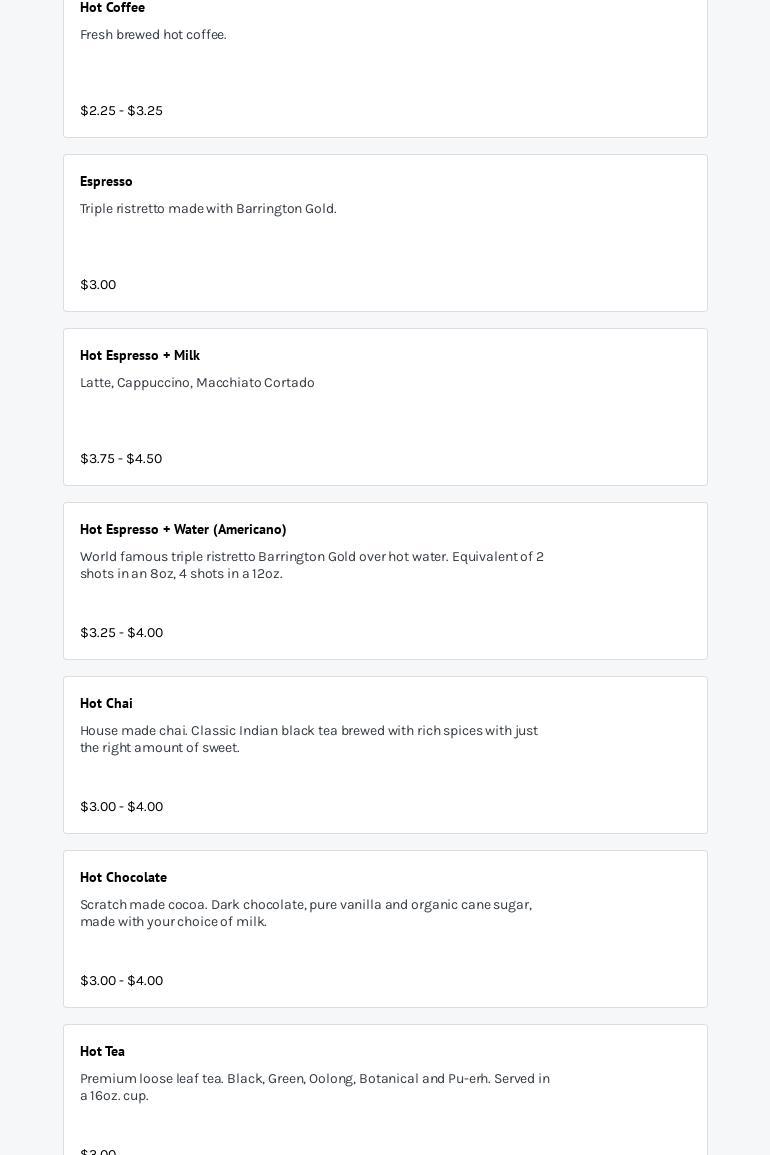Image resolution: width=770 pixels, height=1155 pixels.
Task: Click the Fresh brewed hot coffee description
Action: [153, 35]
